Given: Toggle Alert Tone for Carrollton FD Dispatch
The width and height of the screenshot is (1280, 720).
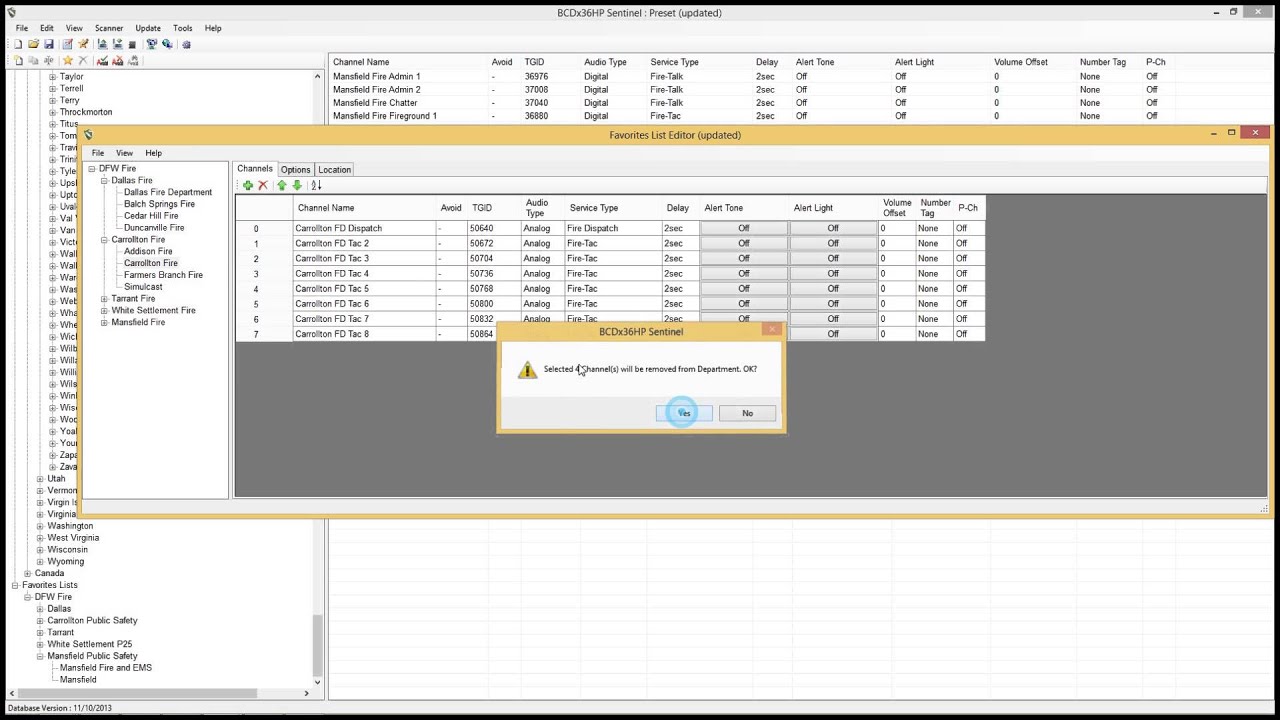Looking at the screenshot, I should 743,228.
